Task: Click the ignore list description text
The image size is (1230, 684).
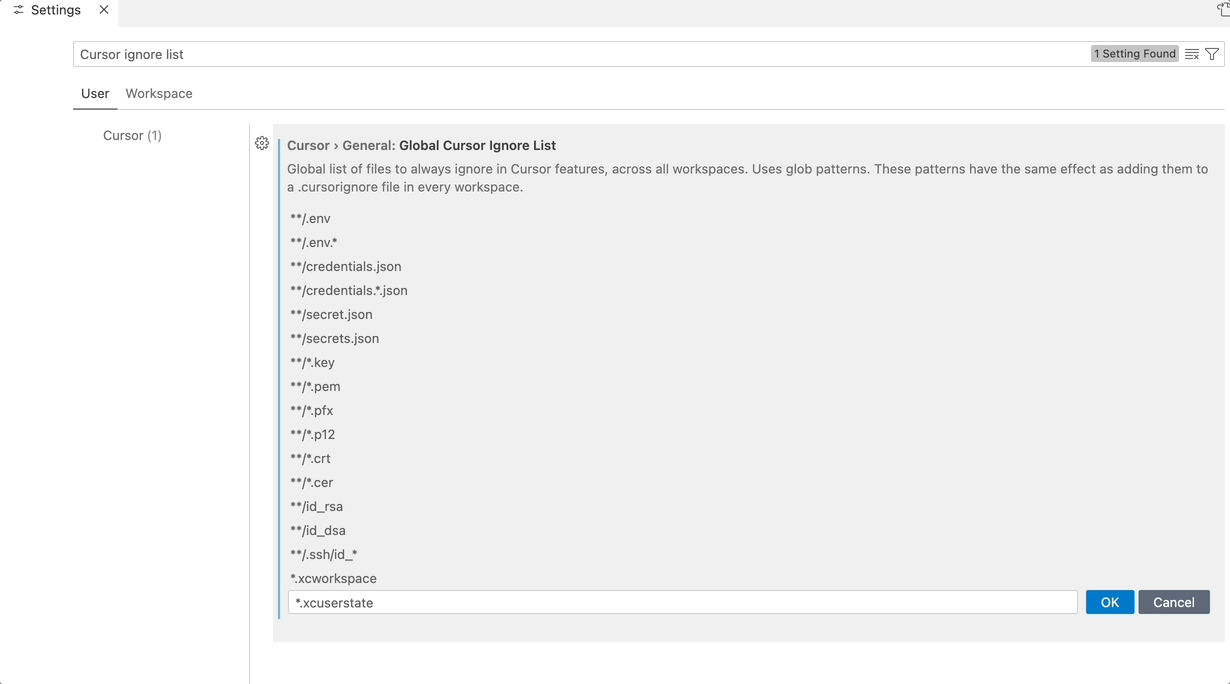Action: pos(747,178)
